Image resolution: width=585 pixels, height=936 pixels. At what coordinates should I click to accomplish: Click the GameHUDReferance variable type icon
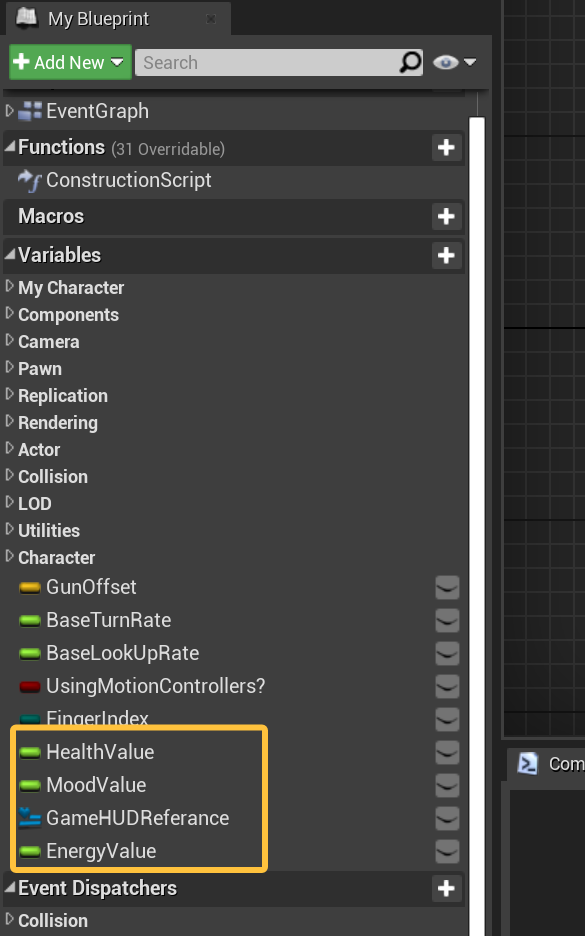click(29, 818)
